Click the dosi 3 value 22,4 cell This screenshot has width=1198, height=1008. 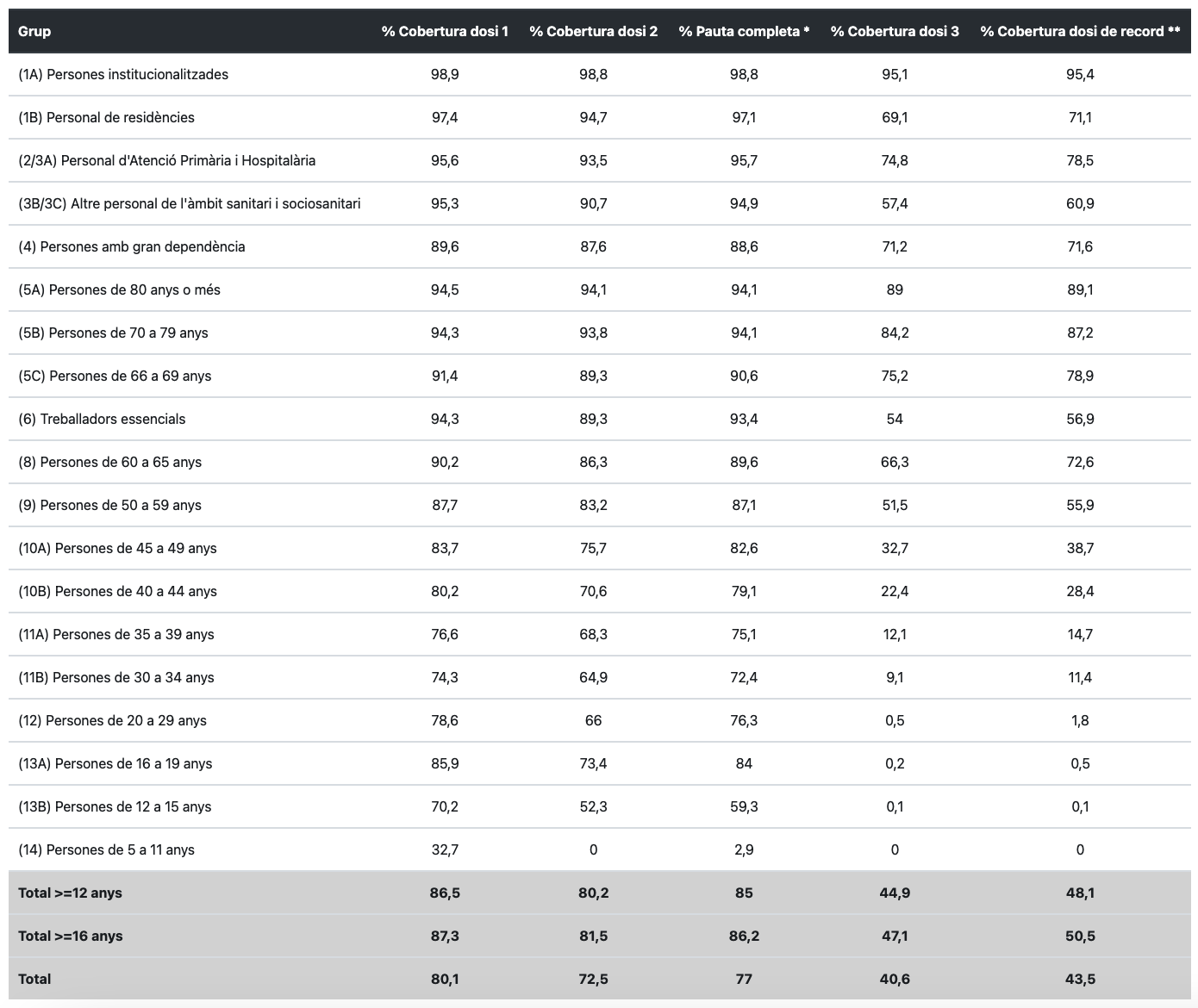895,591
